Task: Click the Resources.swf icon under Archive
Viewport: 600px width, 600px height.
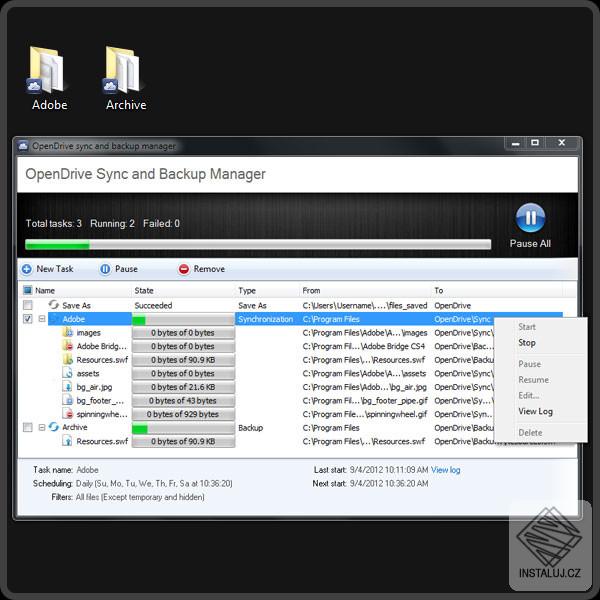Action: pos(67,441)
